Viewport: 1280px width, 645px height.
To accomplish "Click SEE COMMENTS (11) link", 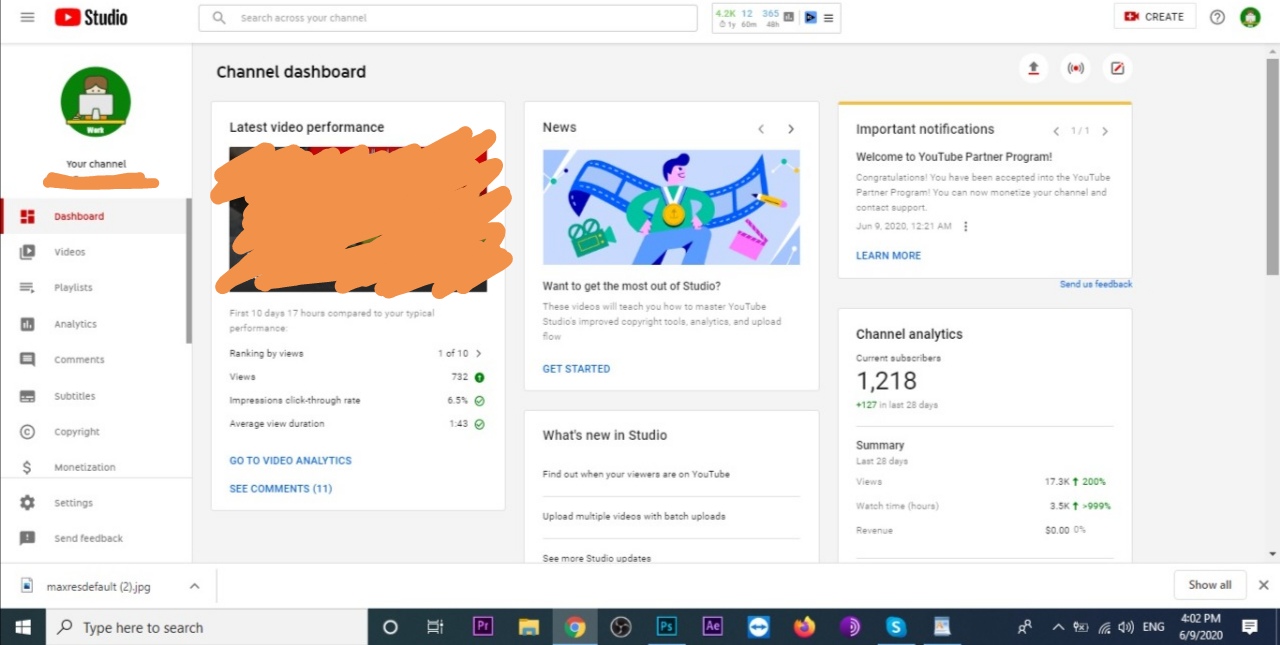I will pyautogui.click(x=281, y=489).
